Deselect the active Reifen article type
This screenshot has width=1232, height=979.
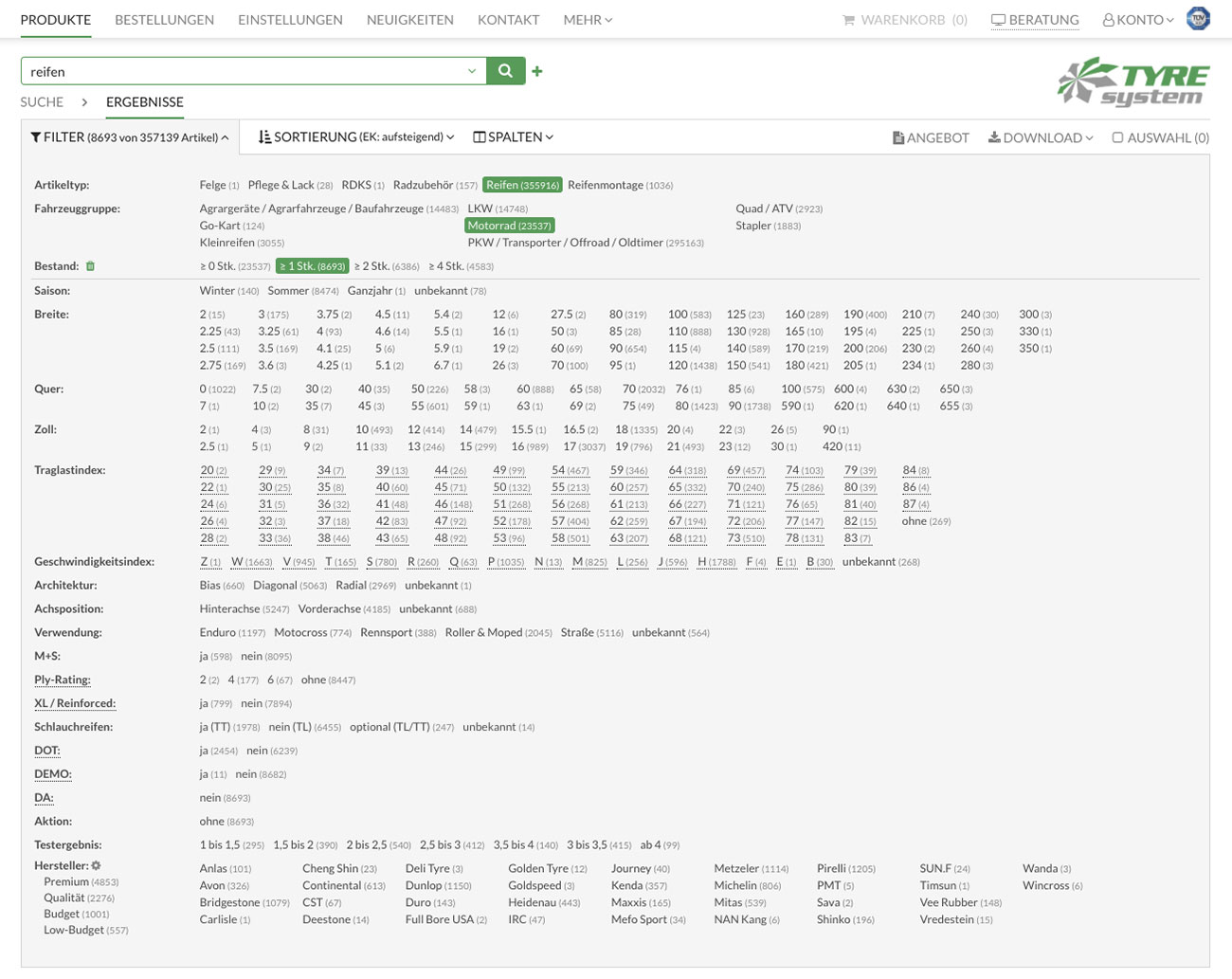(522, 184)
